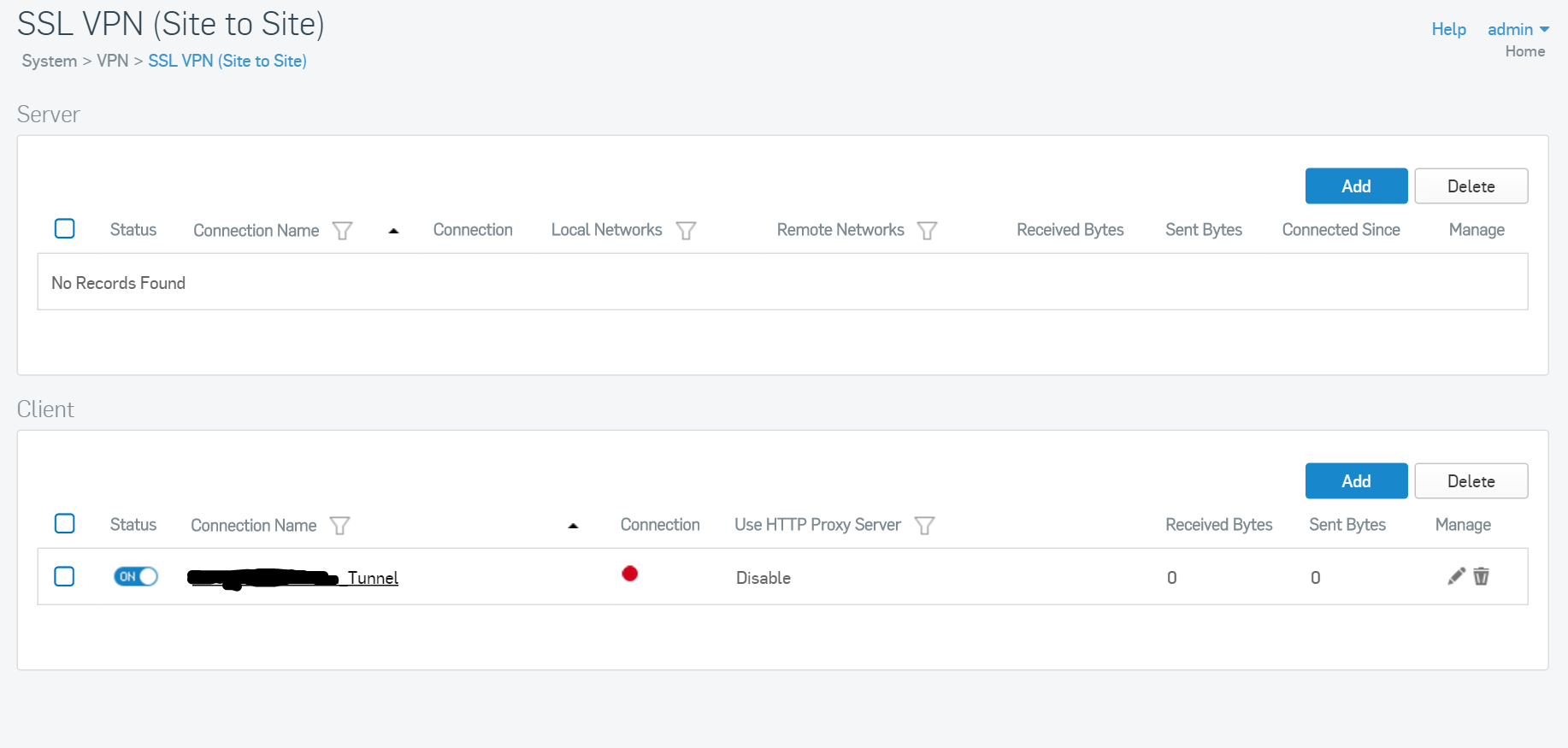
Task: Click the edit pencil icon for Tunnel connection
Action: click(x=1456, y=576)
